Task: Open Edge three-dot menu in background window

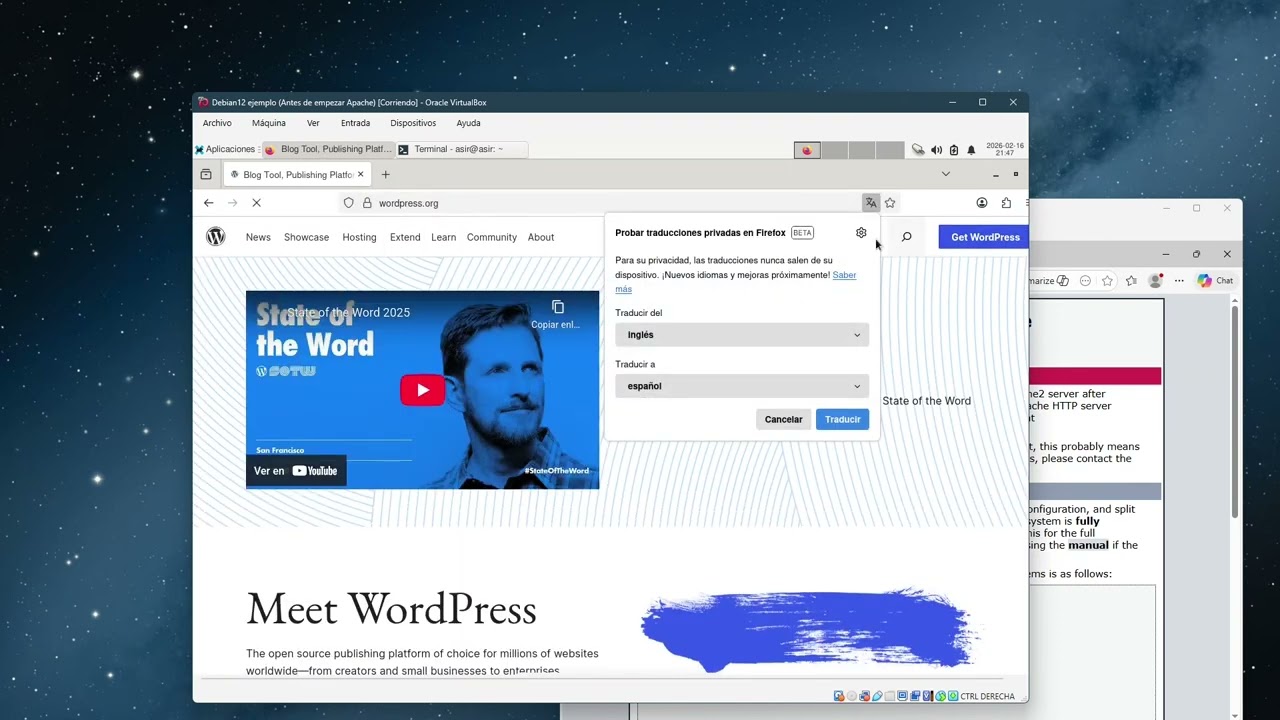Action: pyautogui.click(x=1178, y=281)
